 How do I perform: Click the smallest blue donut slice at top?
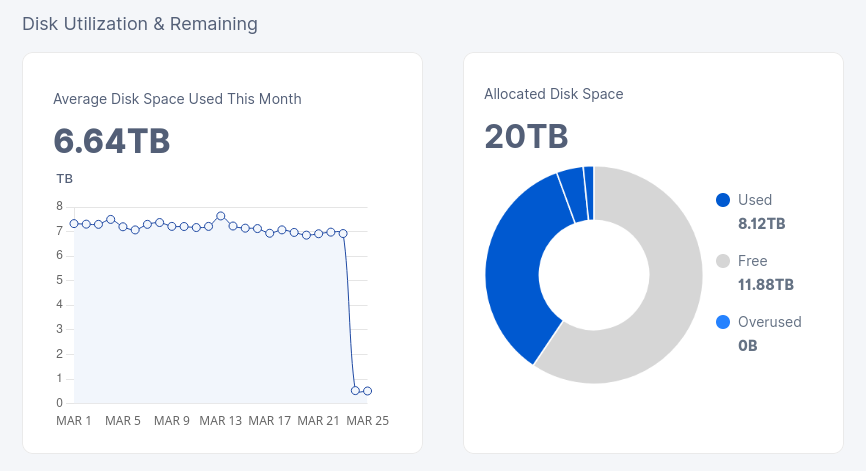click(589, 193)
